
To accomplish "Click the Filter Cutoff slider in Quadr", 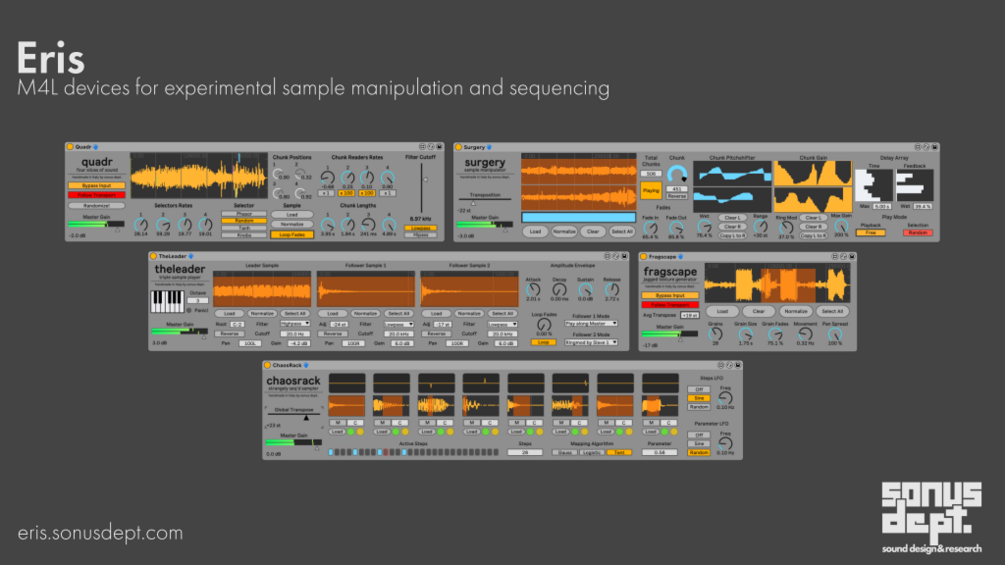I will [422, 188].
